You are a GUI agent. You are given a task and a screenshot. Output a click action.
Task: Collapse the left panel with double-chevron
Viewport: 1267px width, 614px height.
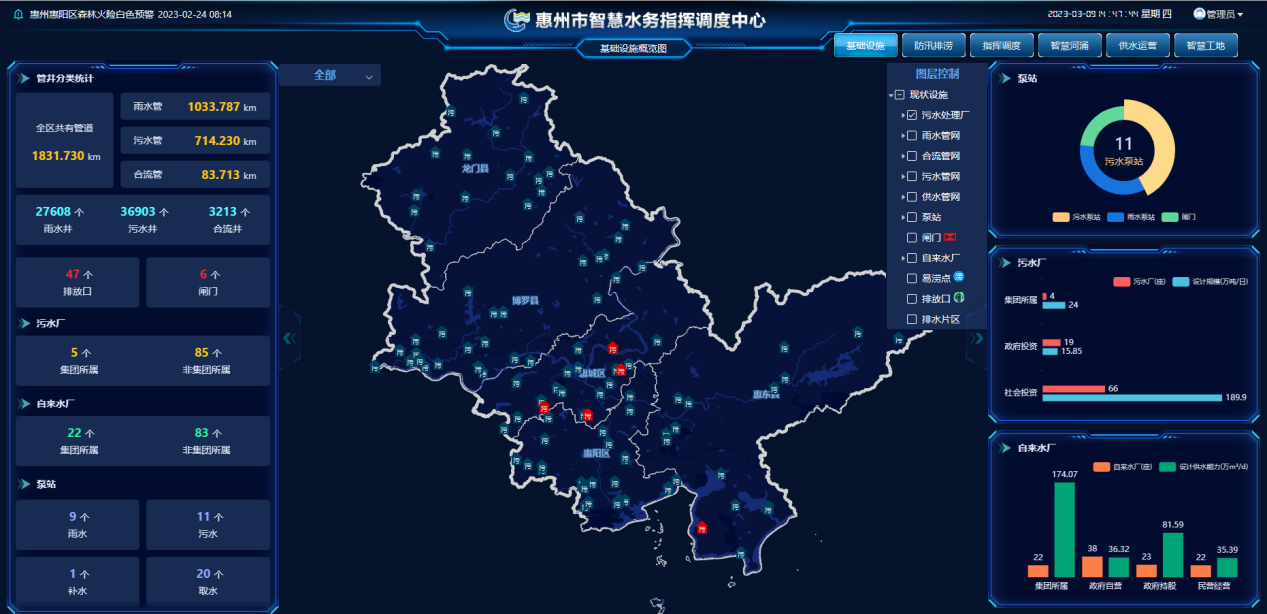290,338
